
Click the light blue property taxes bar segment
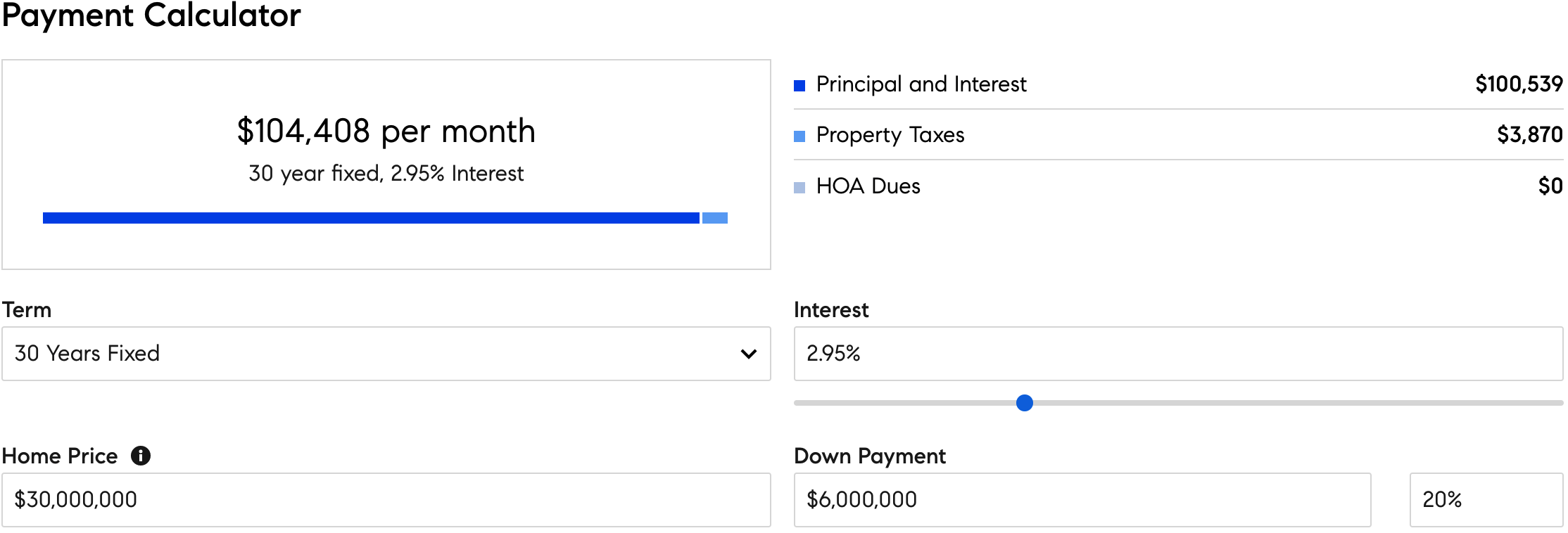715,218
